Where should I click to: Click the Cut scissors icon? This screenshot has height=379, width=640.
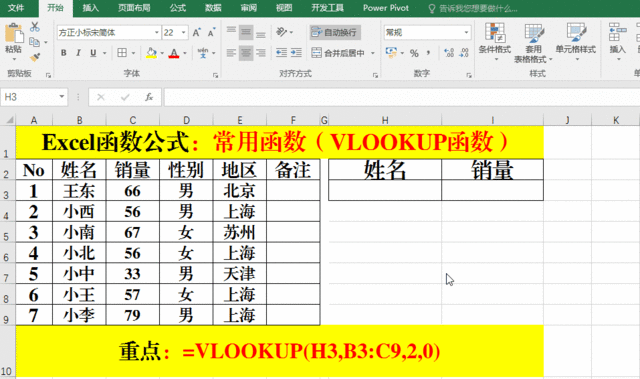pos(35,27)
